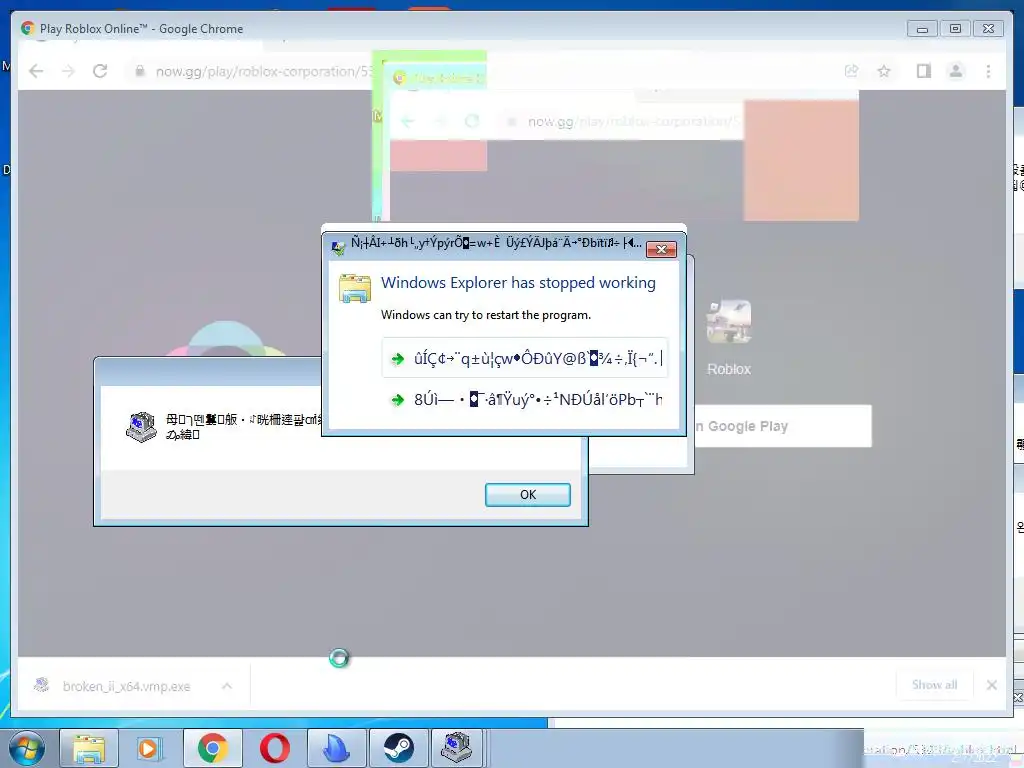This screenshot has height=768, width=1024.
Task: Open Chrome profile avatar
Action: [955, 71]
